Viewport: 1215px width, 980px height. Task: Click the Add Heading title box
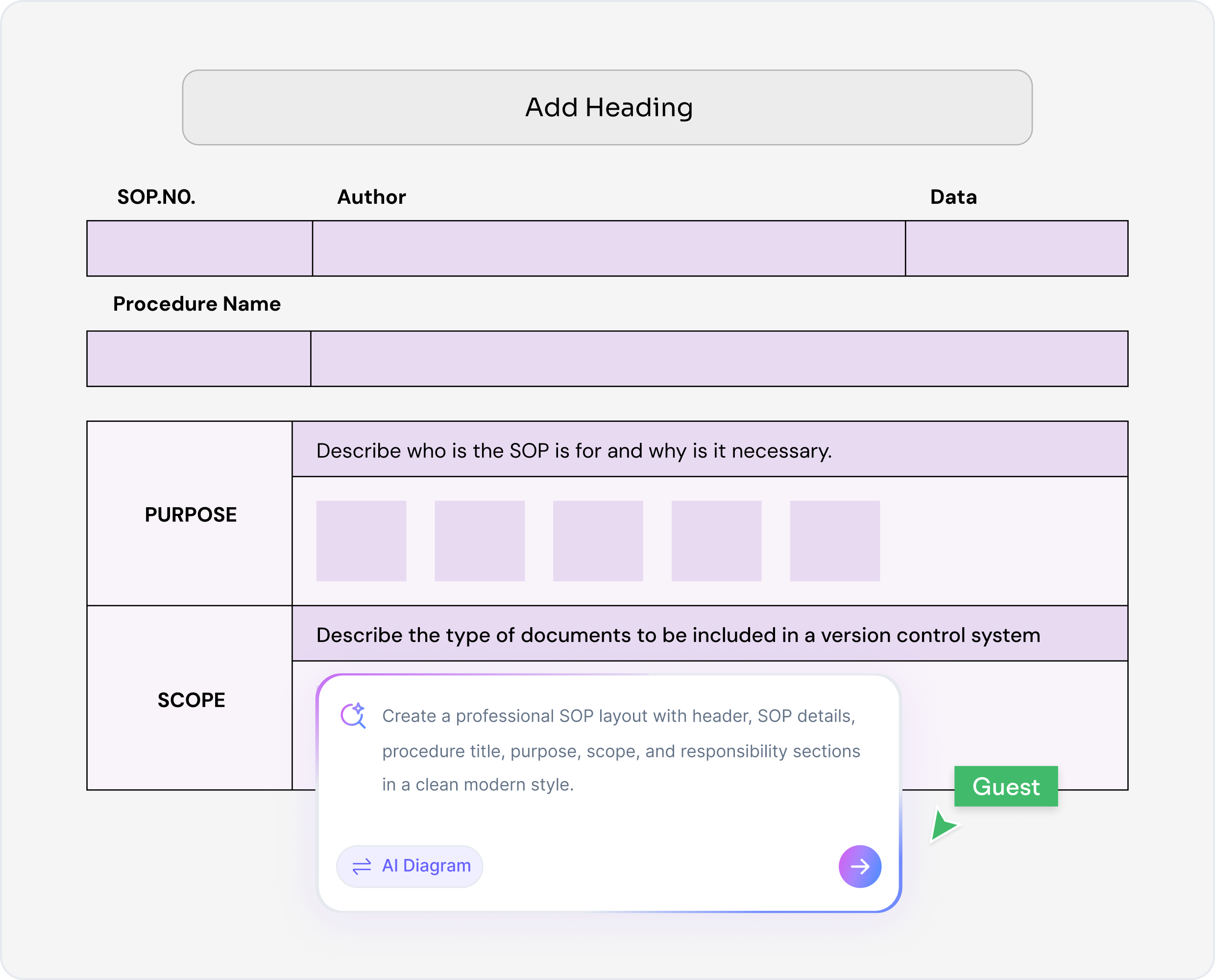point(607,107)
